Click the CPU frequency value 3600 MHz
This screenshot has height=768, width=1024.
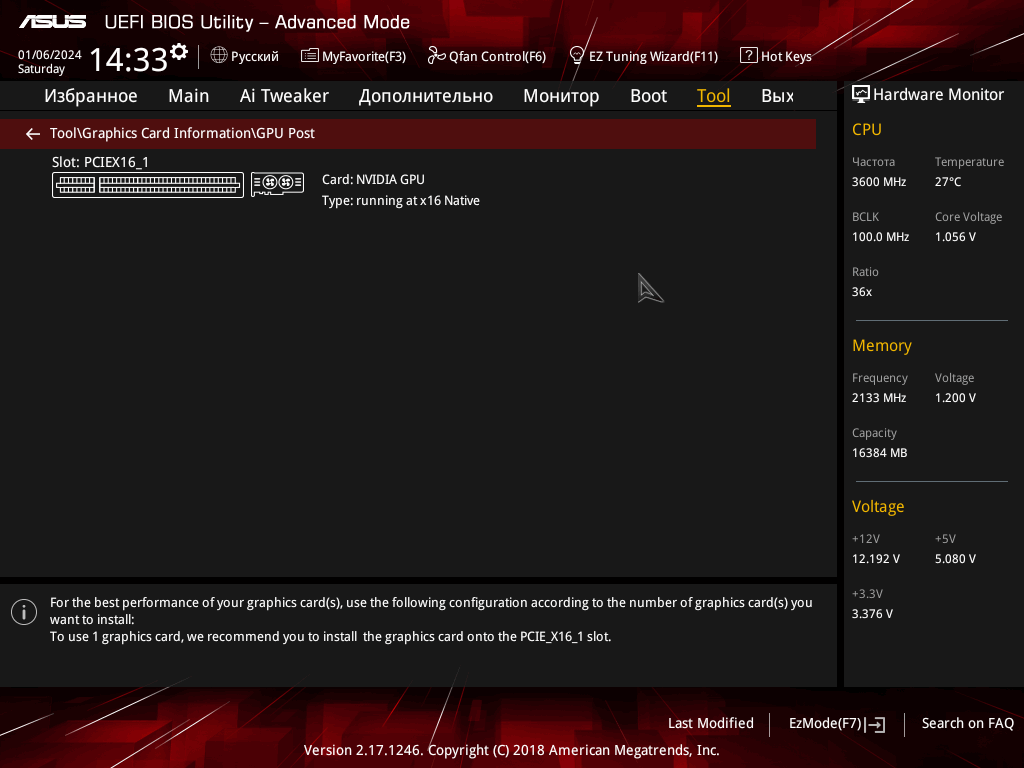click(878, 182)
